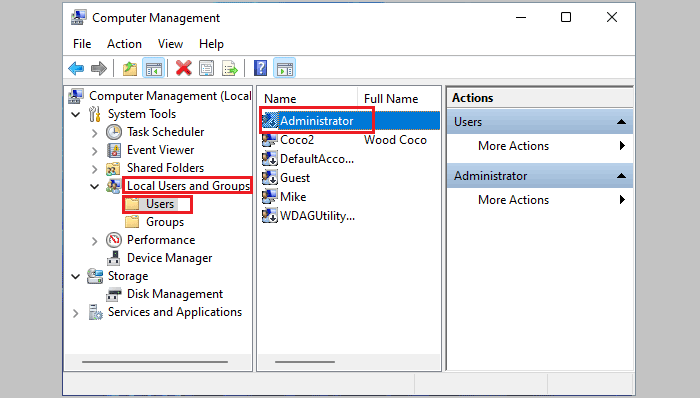Click the Guest user account icon

coord(269,178)
